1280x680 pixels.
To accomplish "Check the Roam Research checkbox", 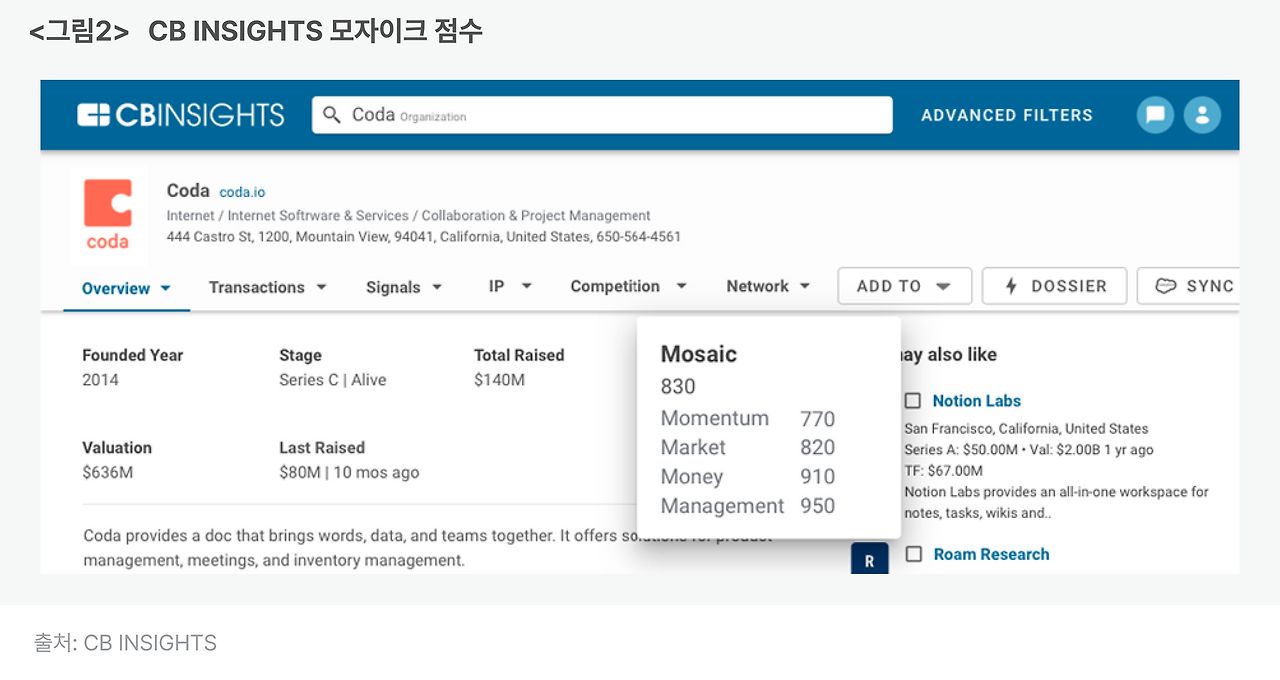I will point(913,554).
